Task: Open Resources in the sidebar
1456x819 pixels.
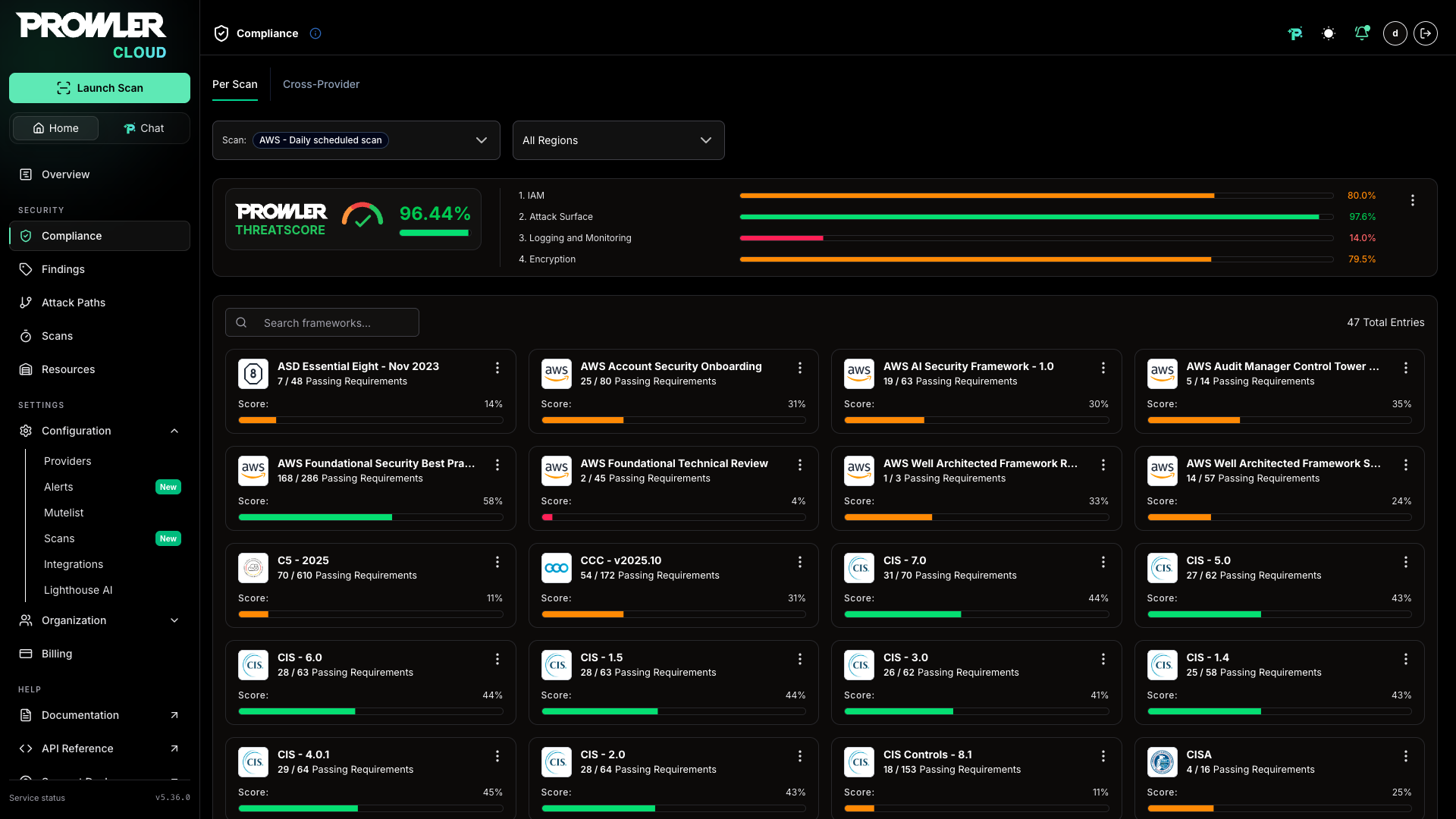Action: [99, 369]
